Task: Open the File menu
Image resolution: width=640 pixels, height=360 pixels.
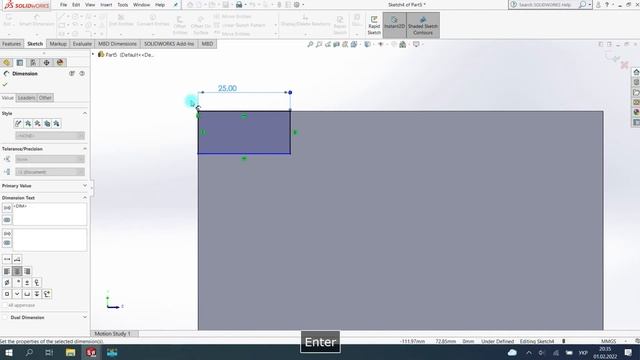Action: [63, 5]
